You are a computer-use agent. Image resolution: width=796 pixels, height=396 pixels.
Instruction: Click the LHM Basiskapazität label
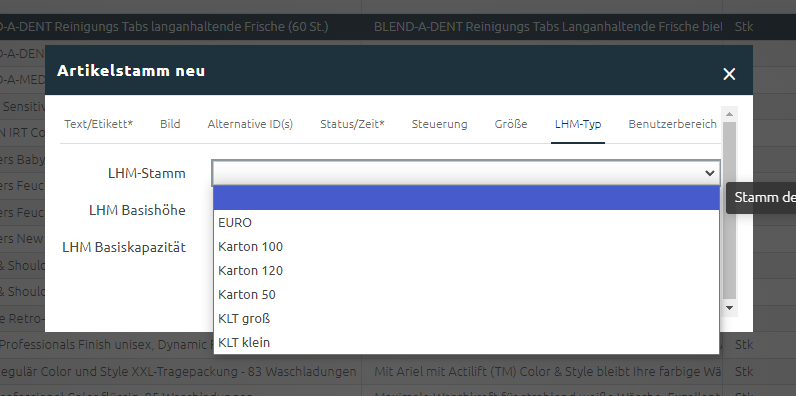124,247
